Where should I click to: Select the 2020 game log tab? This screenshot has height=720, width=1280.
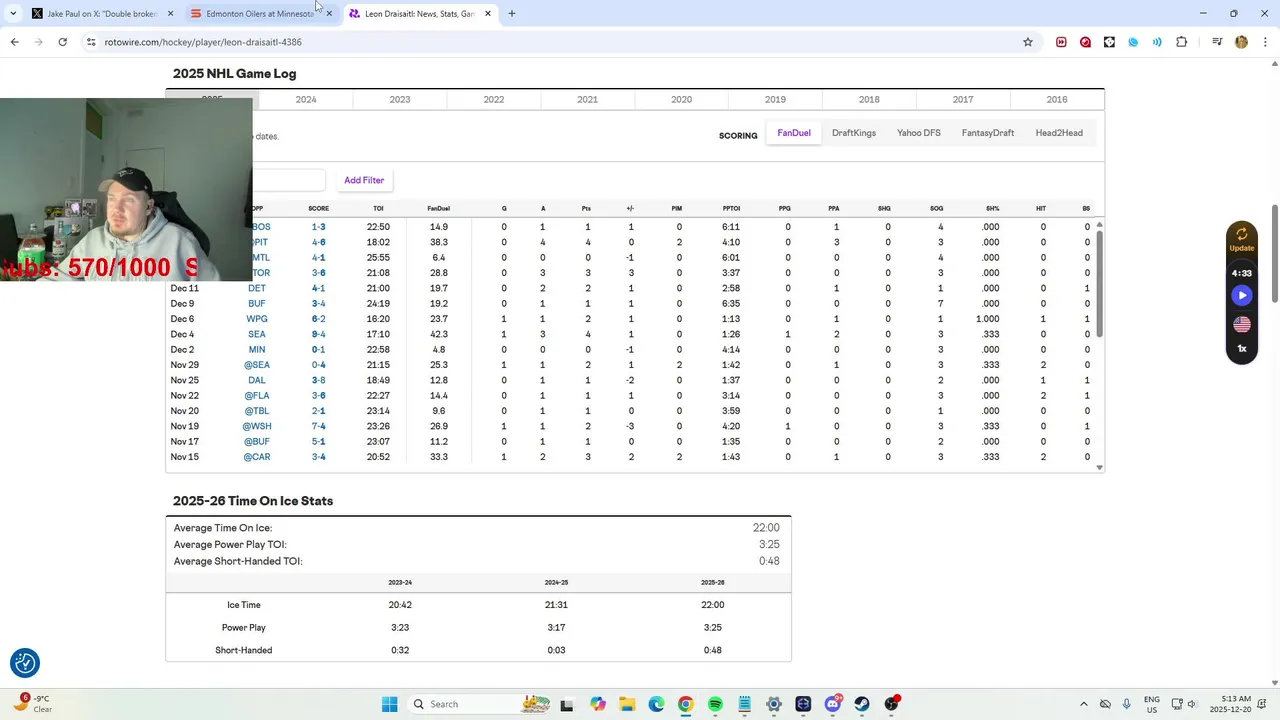point(681,99)
